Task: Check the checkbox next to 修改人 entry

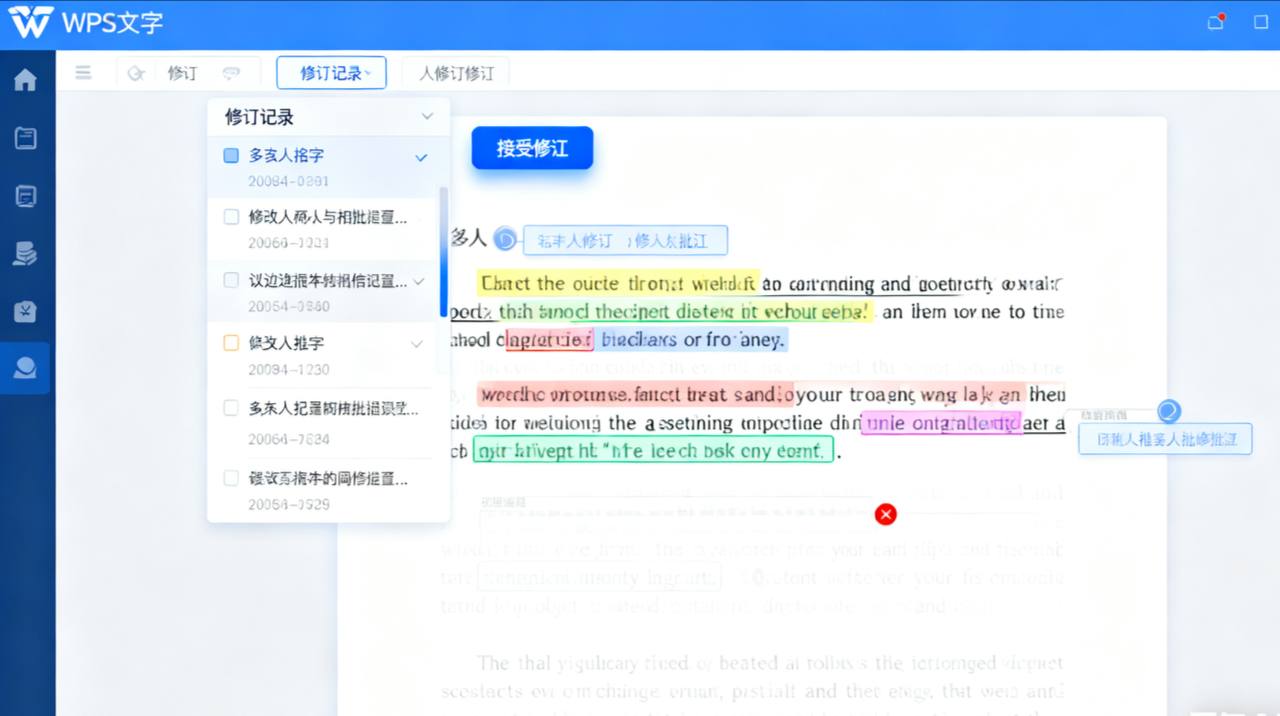Action: coord(230,218)
